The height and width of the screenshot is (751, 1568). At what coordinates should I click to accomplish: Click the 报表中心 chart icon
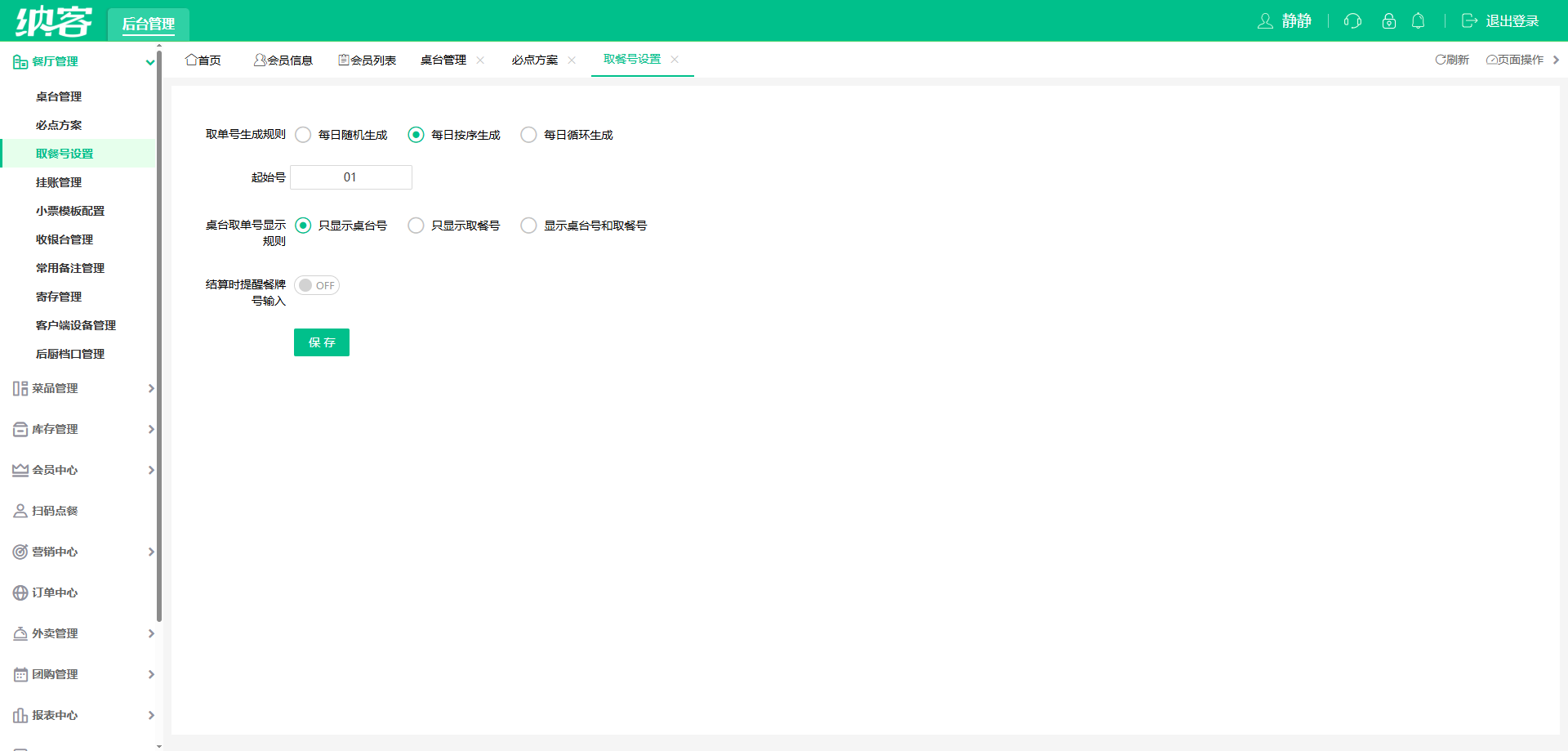[20, 715]
